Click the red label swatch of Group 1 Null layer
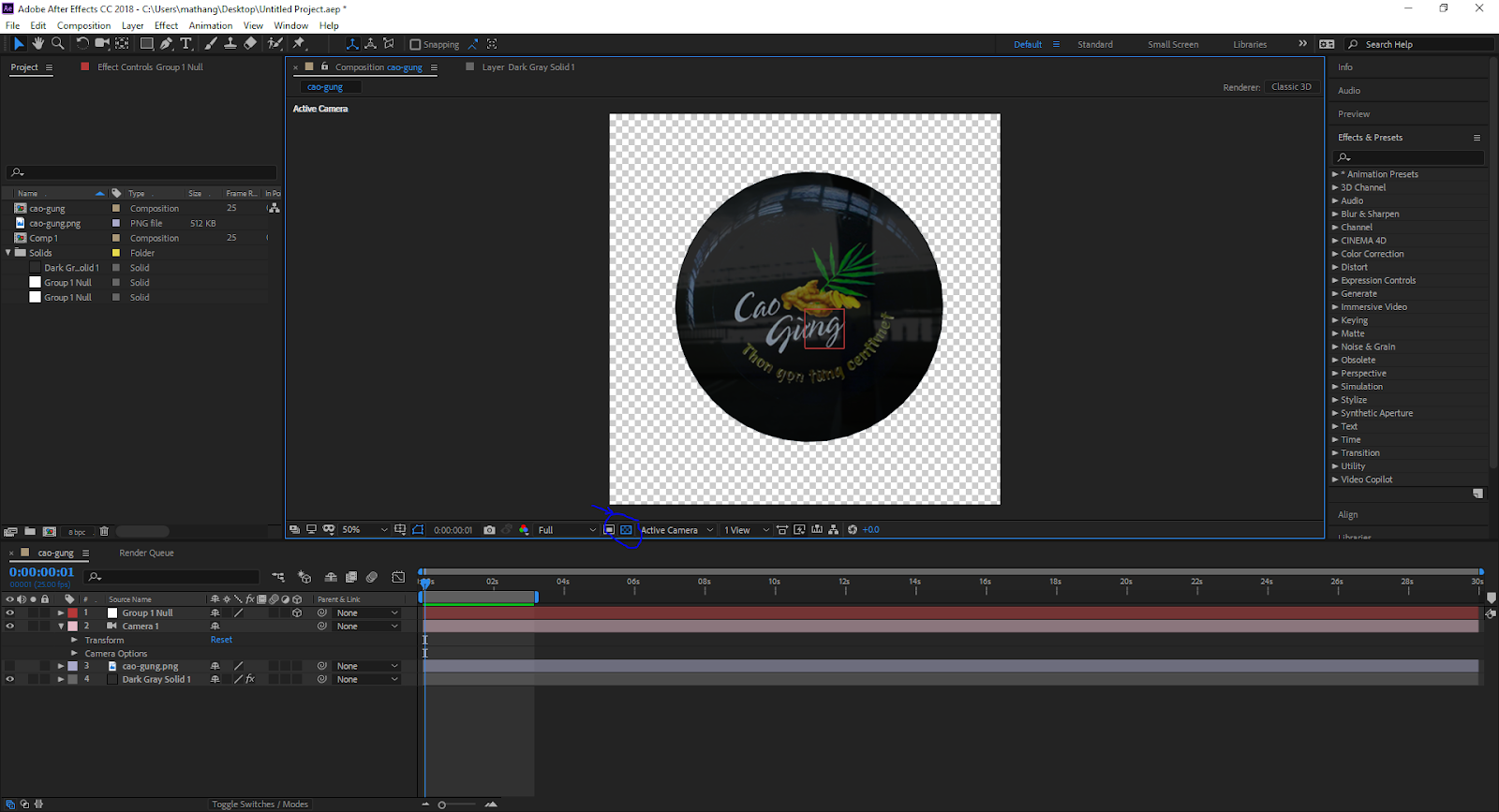Viewport: 1499px width, 812px height. coord(72,613)
